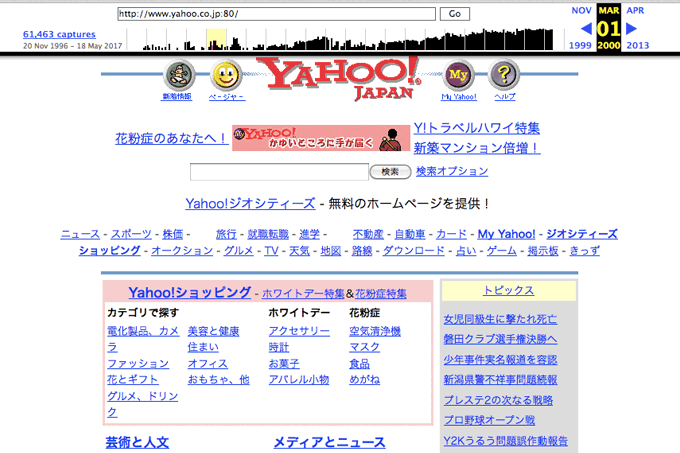Open the 61,463 captures link
Screen dimensions: 680x453
coord(59,34)
